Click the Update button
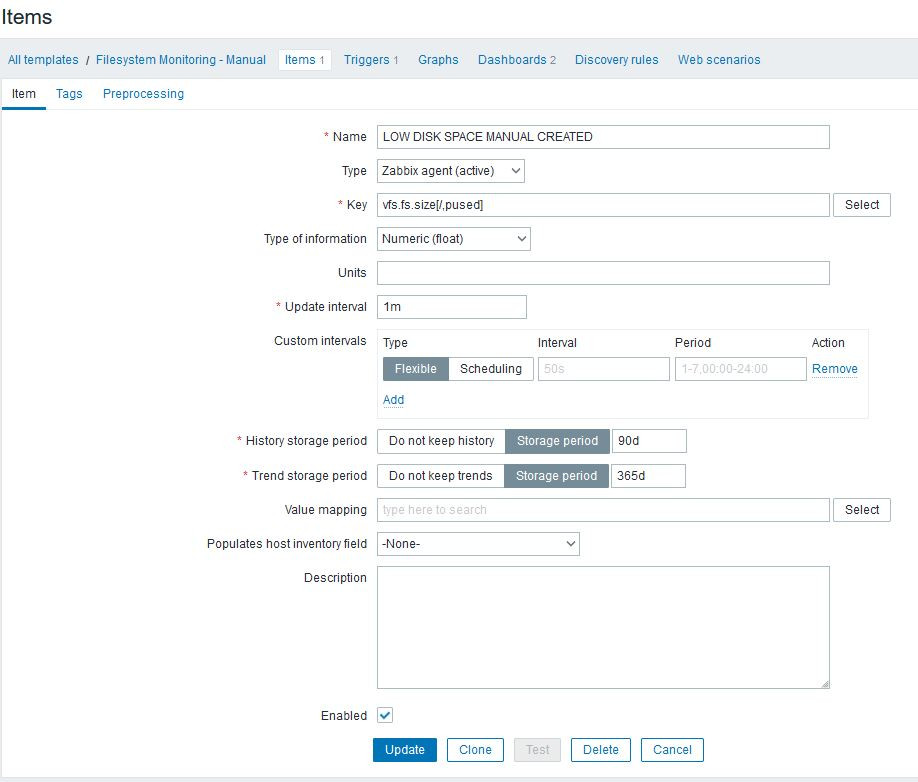The width and height of the screenshot is (918, 782). click(x=404, y=750)
